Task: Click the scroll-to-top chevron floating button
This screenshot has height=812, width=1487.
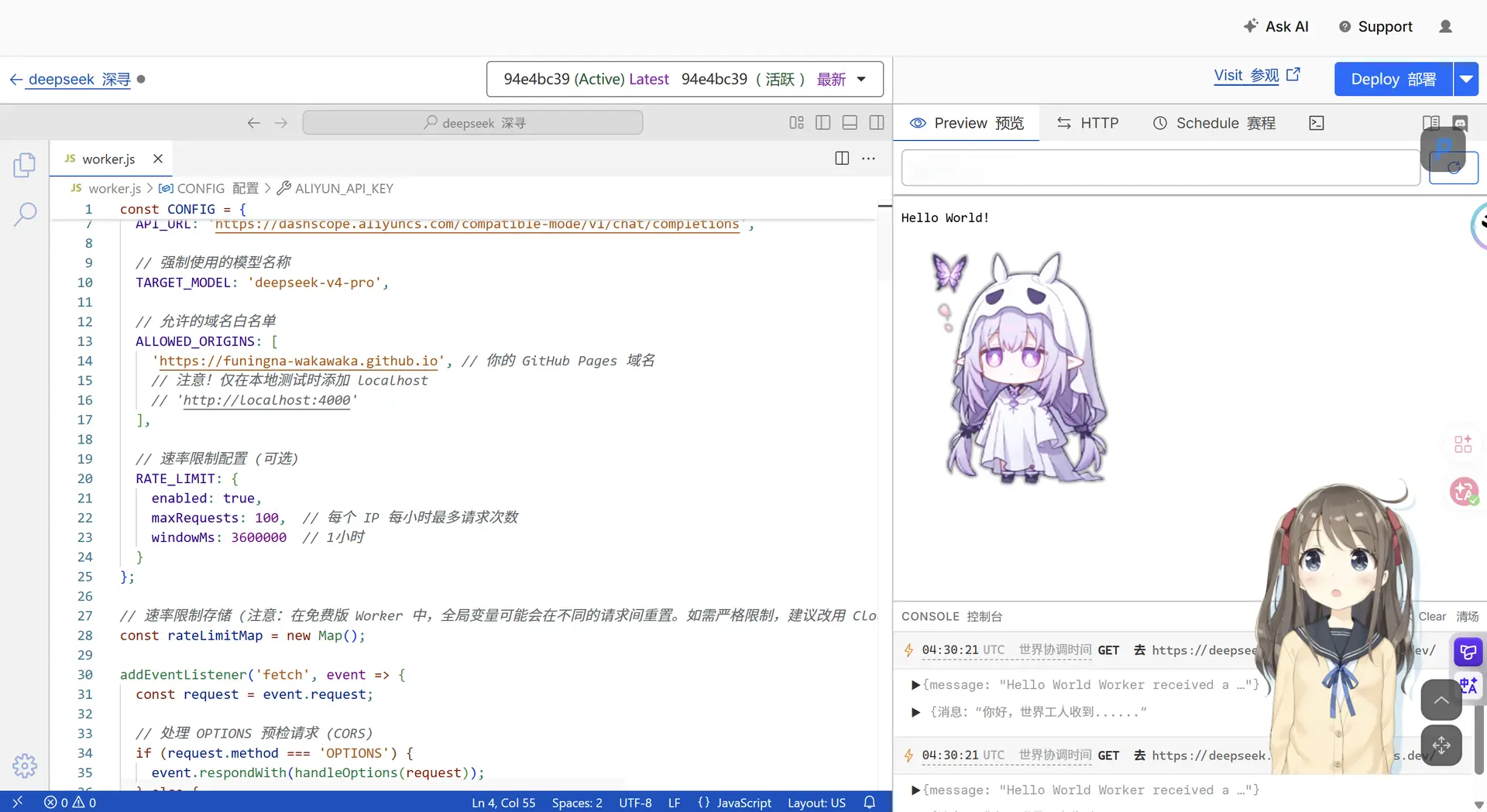Action: coord(1441,700)
